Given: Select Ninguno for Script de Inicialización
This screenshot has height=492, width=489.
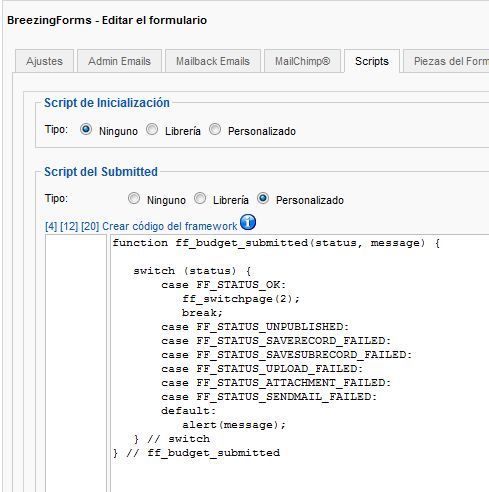Looking at the screenshot, I should click(x=86, y=129).
